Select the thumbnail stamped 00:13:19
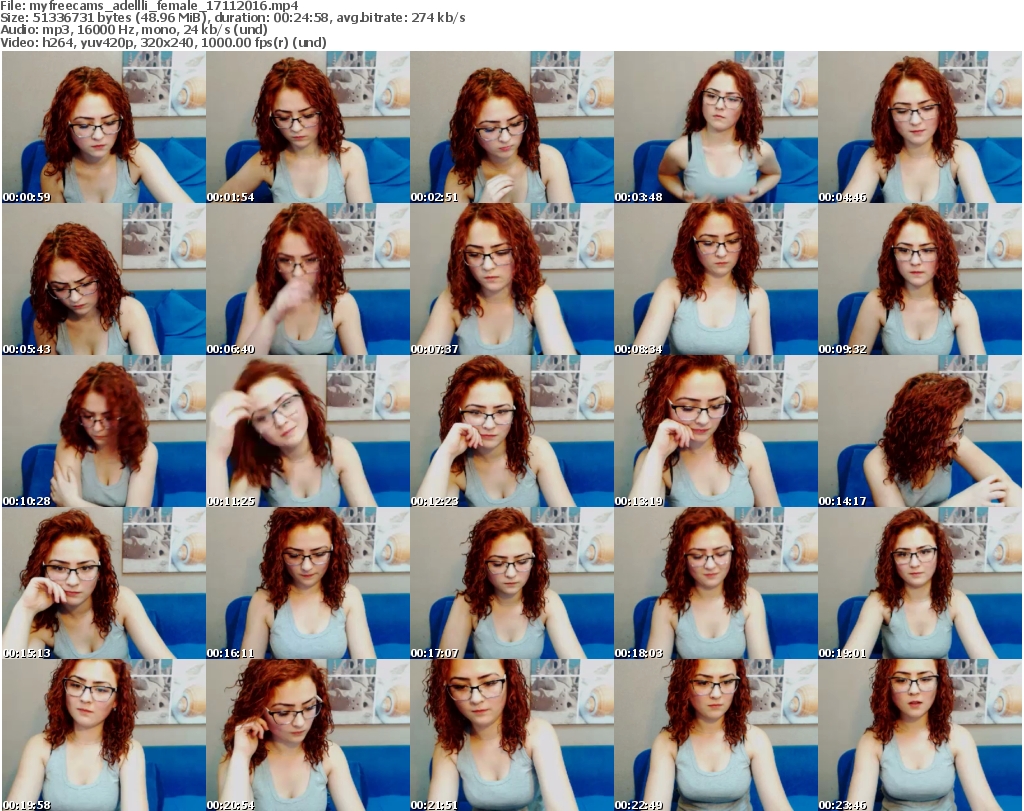The width and height of the screenshot is (1024, 811). click(x=716, y=432)
